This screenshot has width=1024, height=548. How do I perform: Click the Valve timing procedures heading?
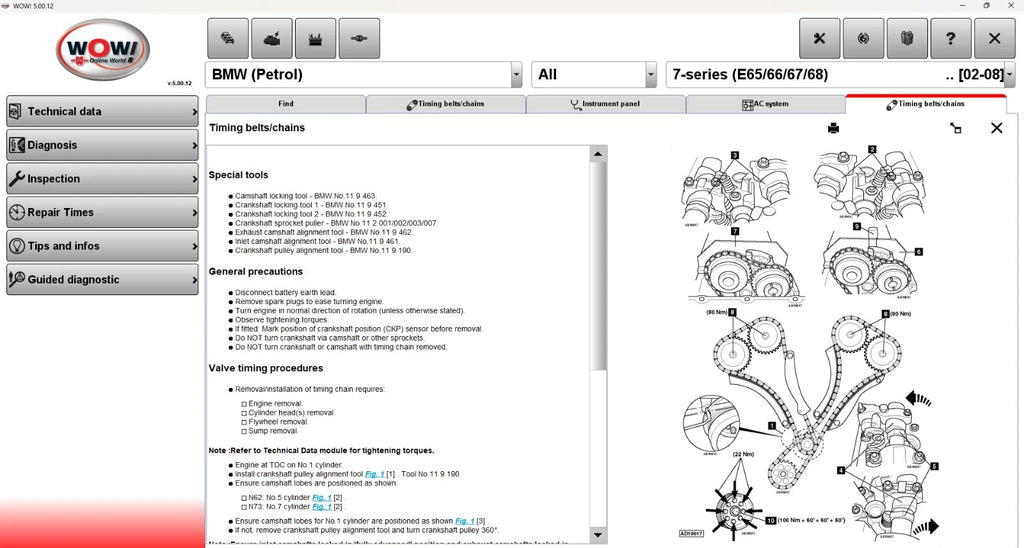pyautogui.click(x=266, y=368)
